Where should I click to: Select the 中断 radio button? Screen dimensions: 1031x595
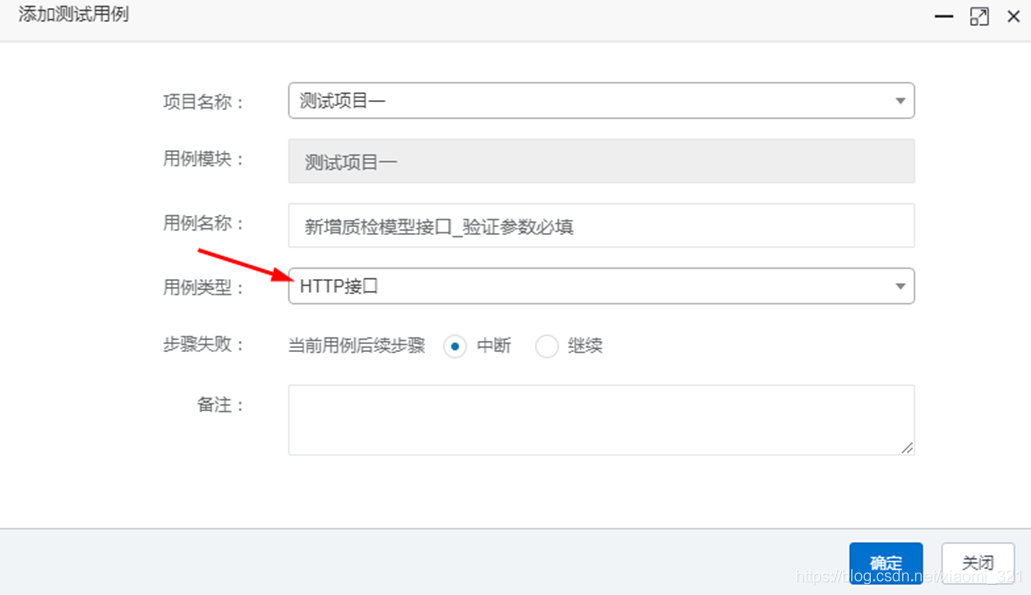pos(454,346)
